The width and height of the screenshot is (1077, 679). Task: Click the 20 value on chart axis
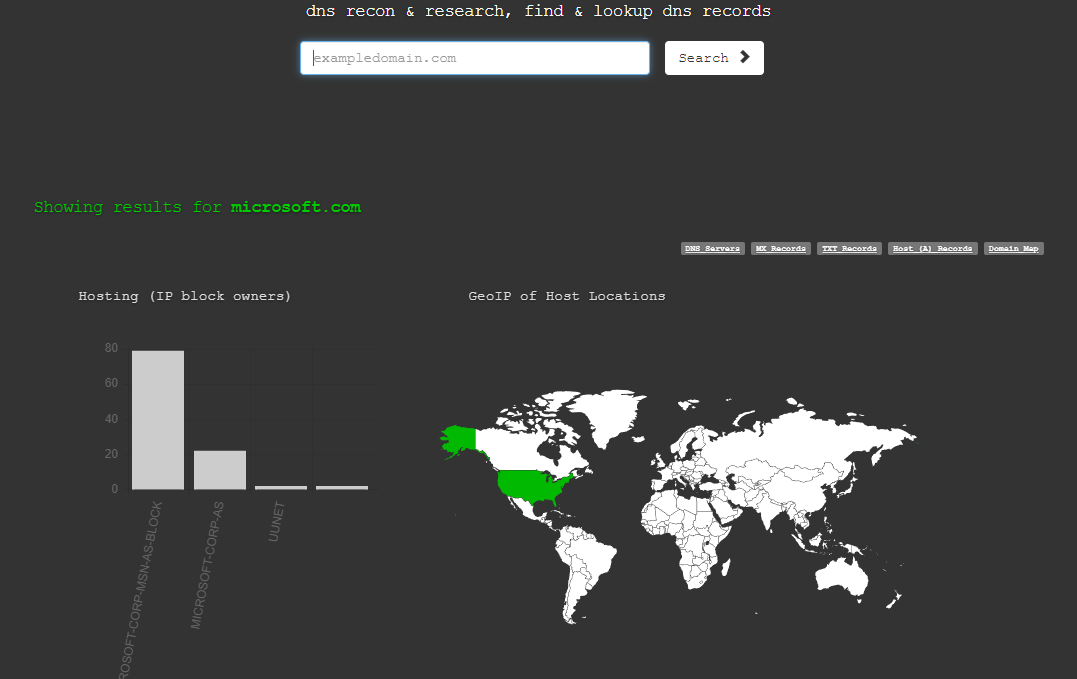[111, 454]
